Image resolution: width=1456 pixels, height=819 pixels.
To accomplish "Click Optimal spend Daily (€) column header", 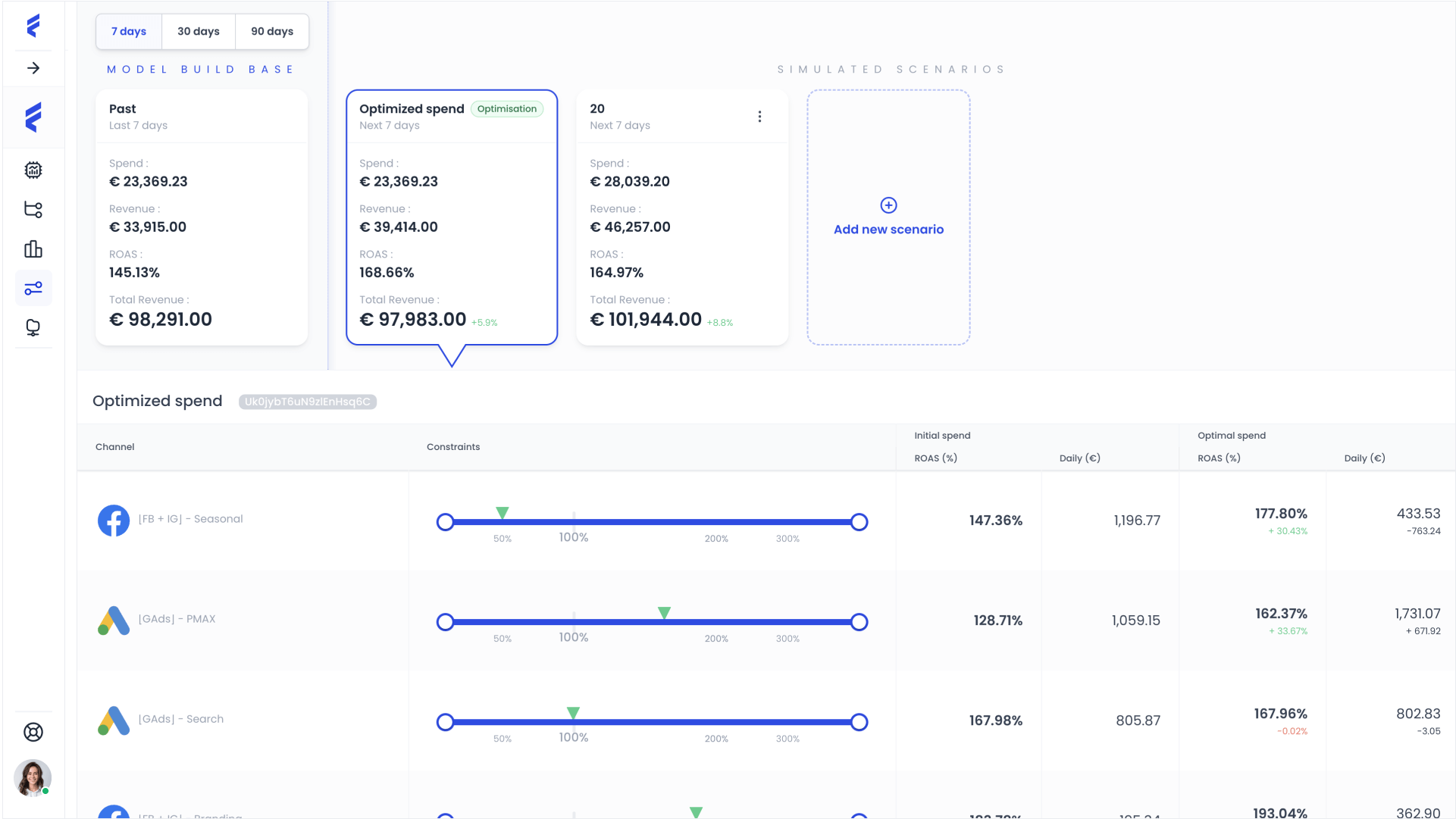I will click(x=1365, y=458).
